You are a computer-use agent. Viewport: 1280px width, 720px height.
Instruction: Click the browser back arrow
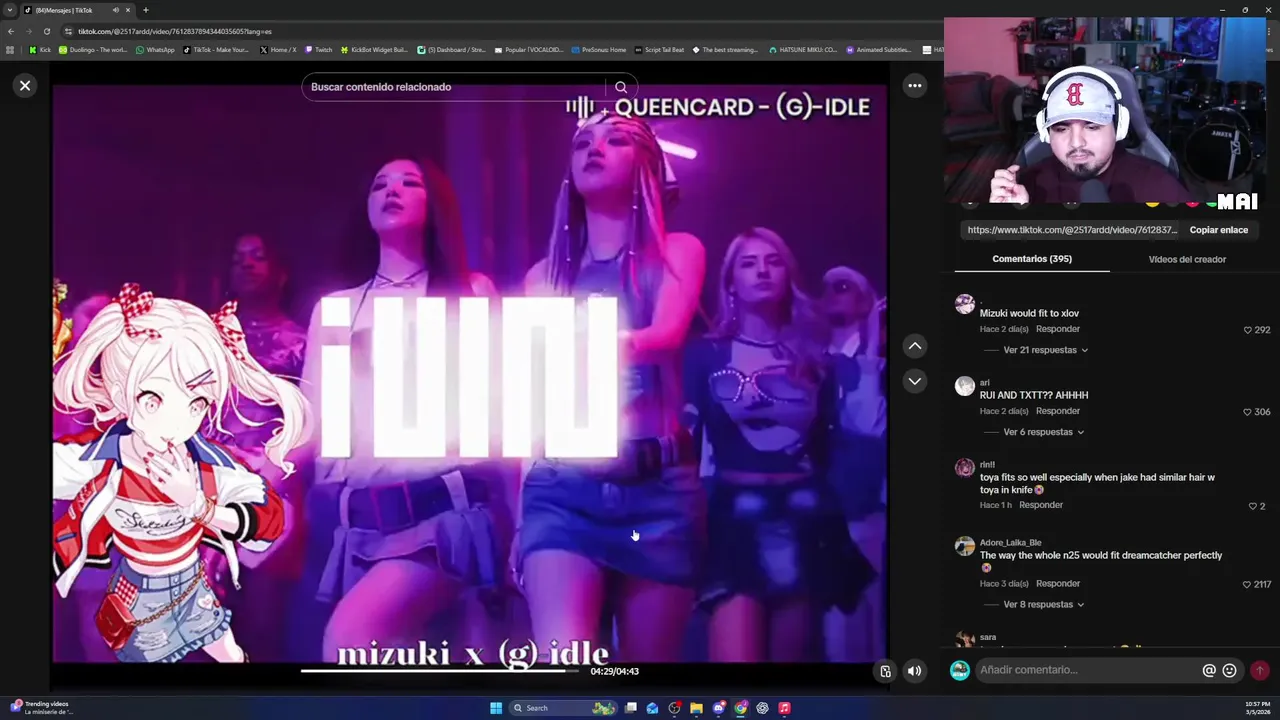(11, 31)
